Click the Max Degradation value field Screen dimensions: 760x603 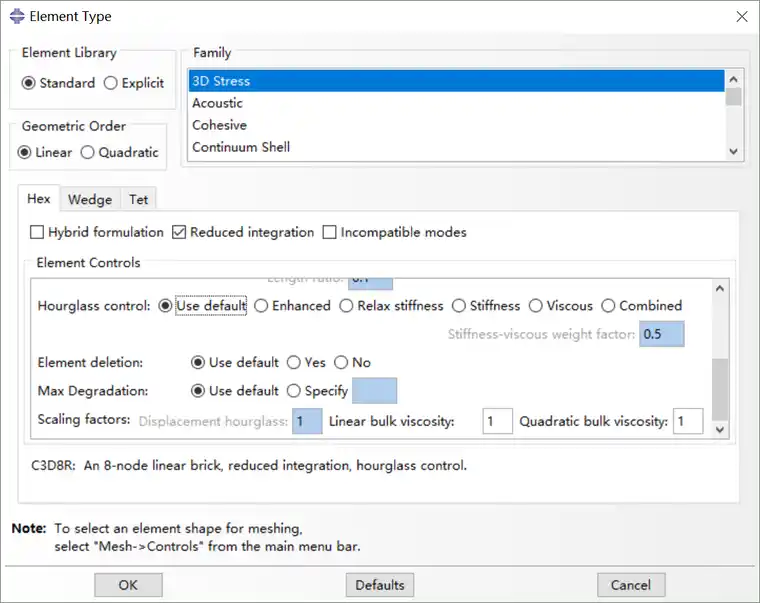tap(374, 391)
